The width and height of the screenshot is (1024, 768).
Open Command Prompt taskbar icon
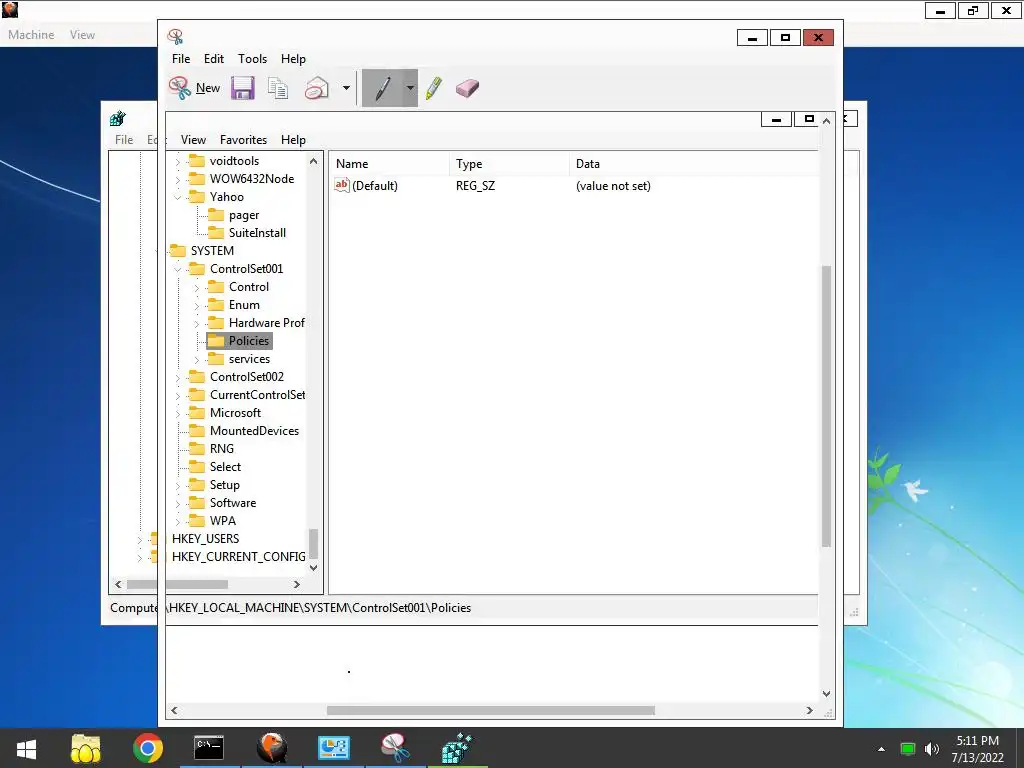tap(209, 748)
